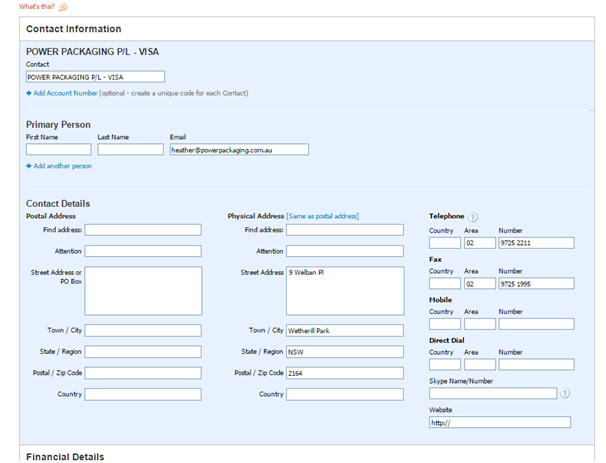The width and height of the screenshot is (606, 463).
Task: Select the Physical Postal / Zip Code field 2164
Action: [344, 373]
